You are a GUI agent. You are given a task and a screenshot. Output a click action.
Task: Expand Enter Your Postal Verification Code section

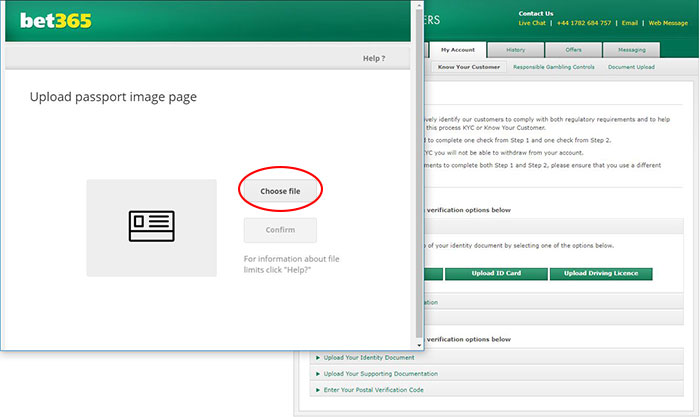(x=496, y=390)
